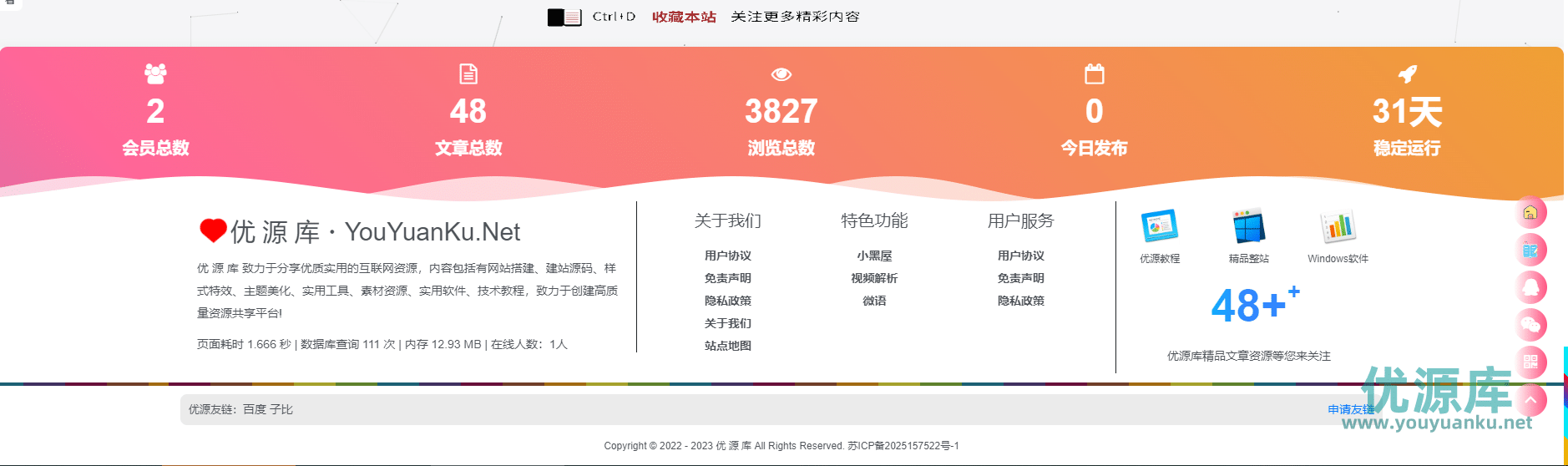Screen dimensions: 1568x466
Task: Click the 3827 total views number
Action: [781, 111]
